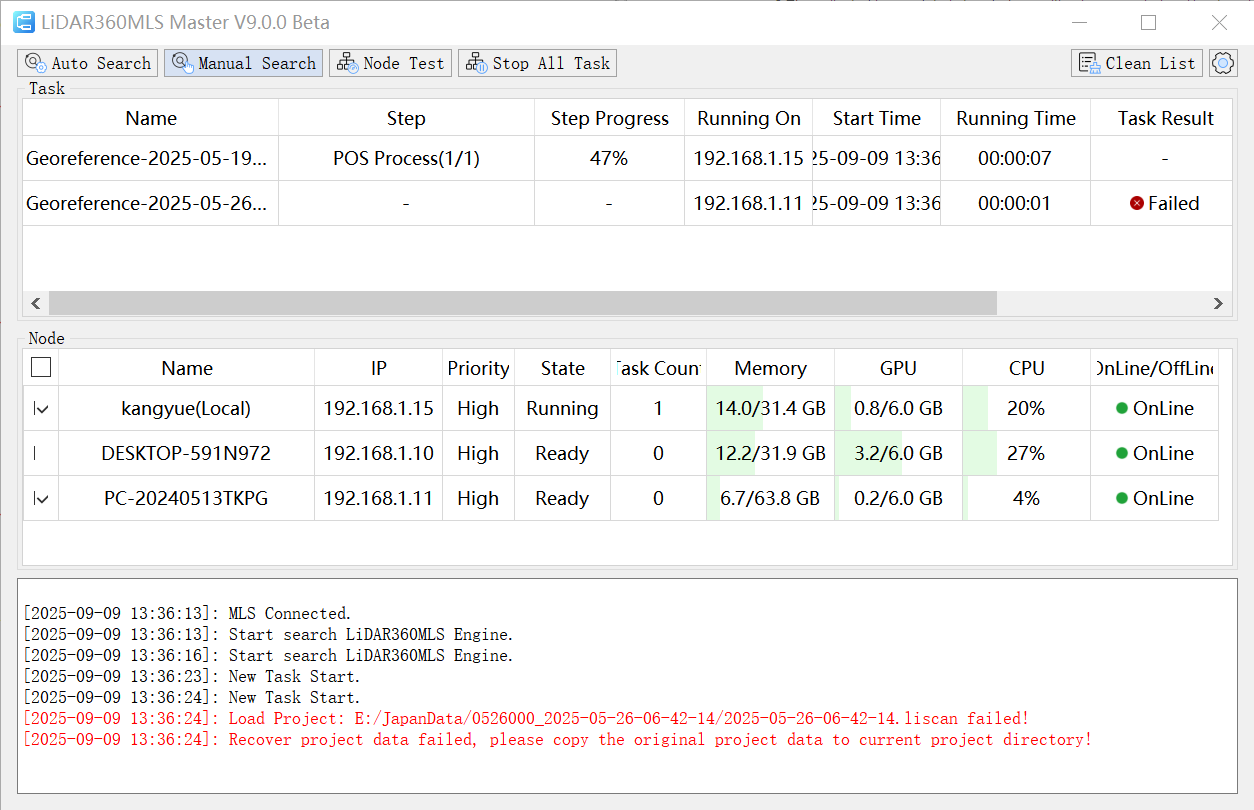1254x810 pixels.
Task: Toggle the PC-20240513TKPG node checkbox
Action: click(41, 498)
